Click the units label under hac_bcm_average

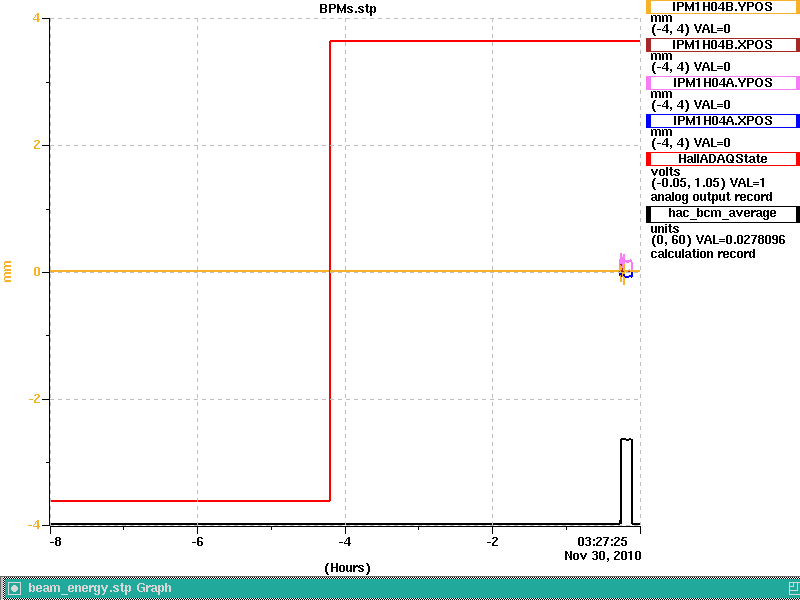(665, 229)
